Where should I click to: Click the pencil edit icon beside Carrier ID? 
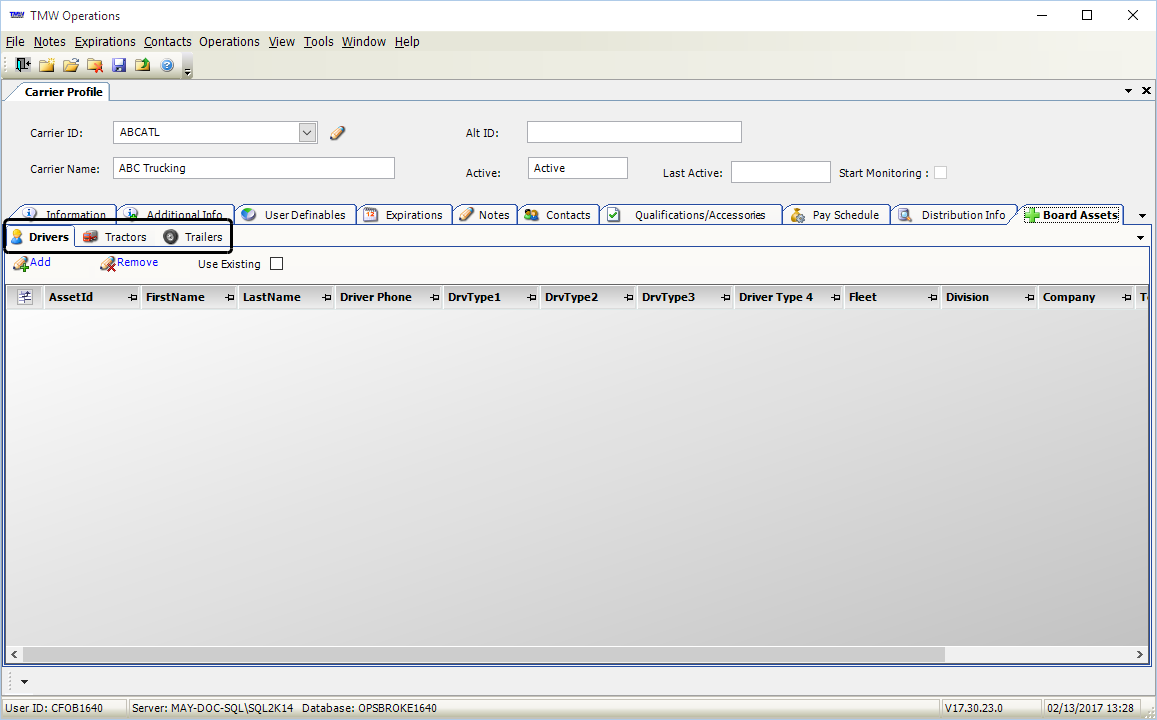(337, 133)
